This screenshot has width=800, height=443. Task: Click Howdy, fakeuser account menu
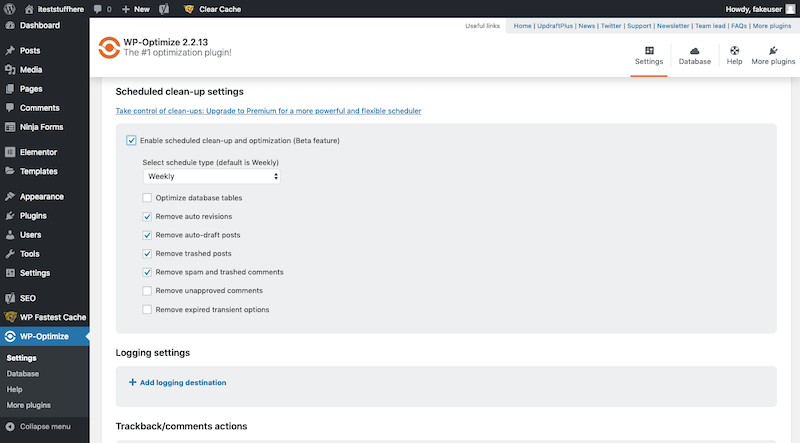coord(760,9)
